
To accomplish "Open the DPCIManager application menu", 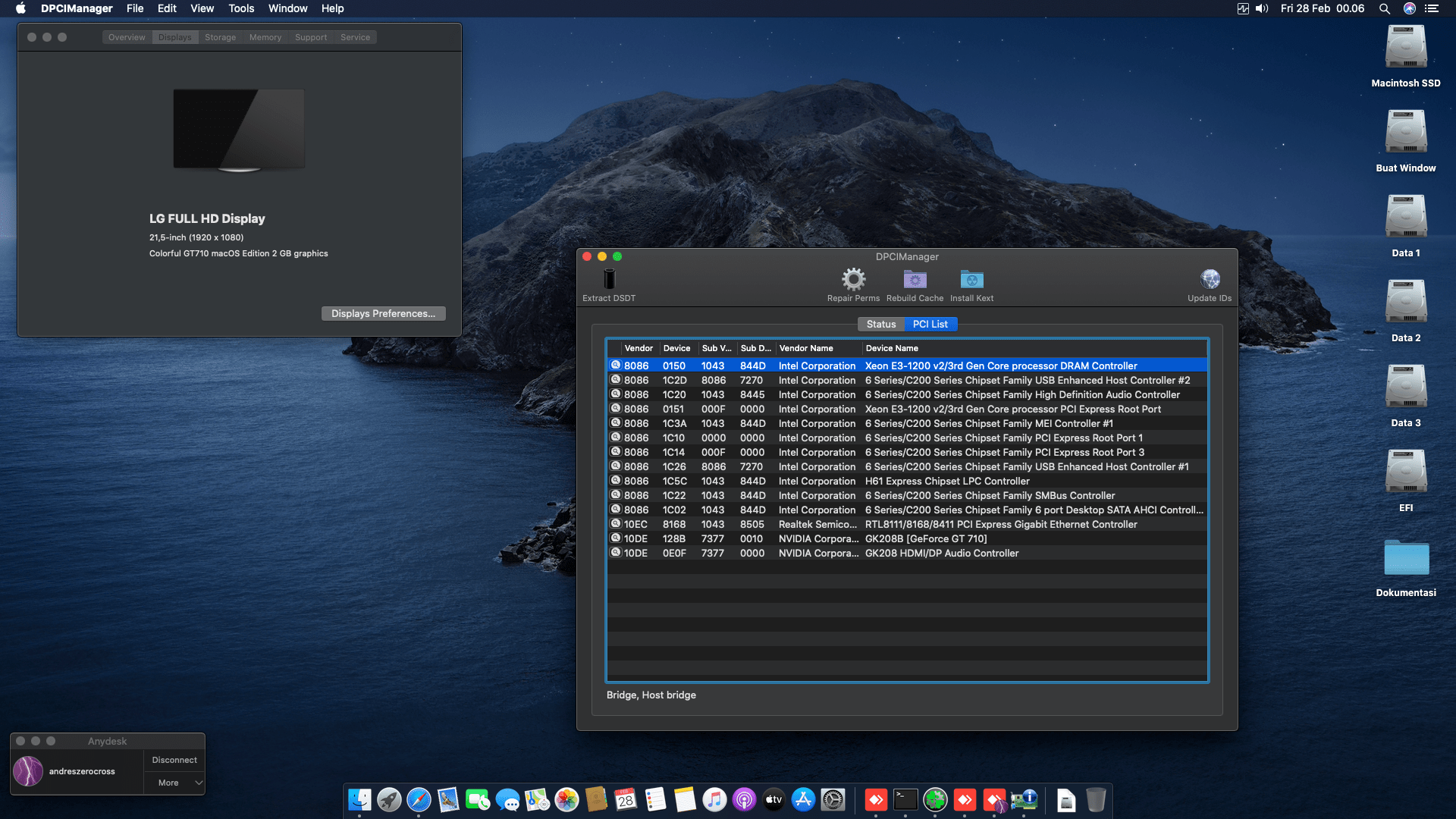I will 77,8.
